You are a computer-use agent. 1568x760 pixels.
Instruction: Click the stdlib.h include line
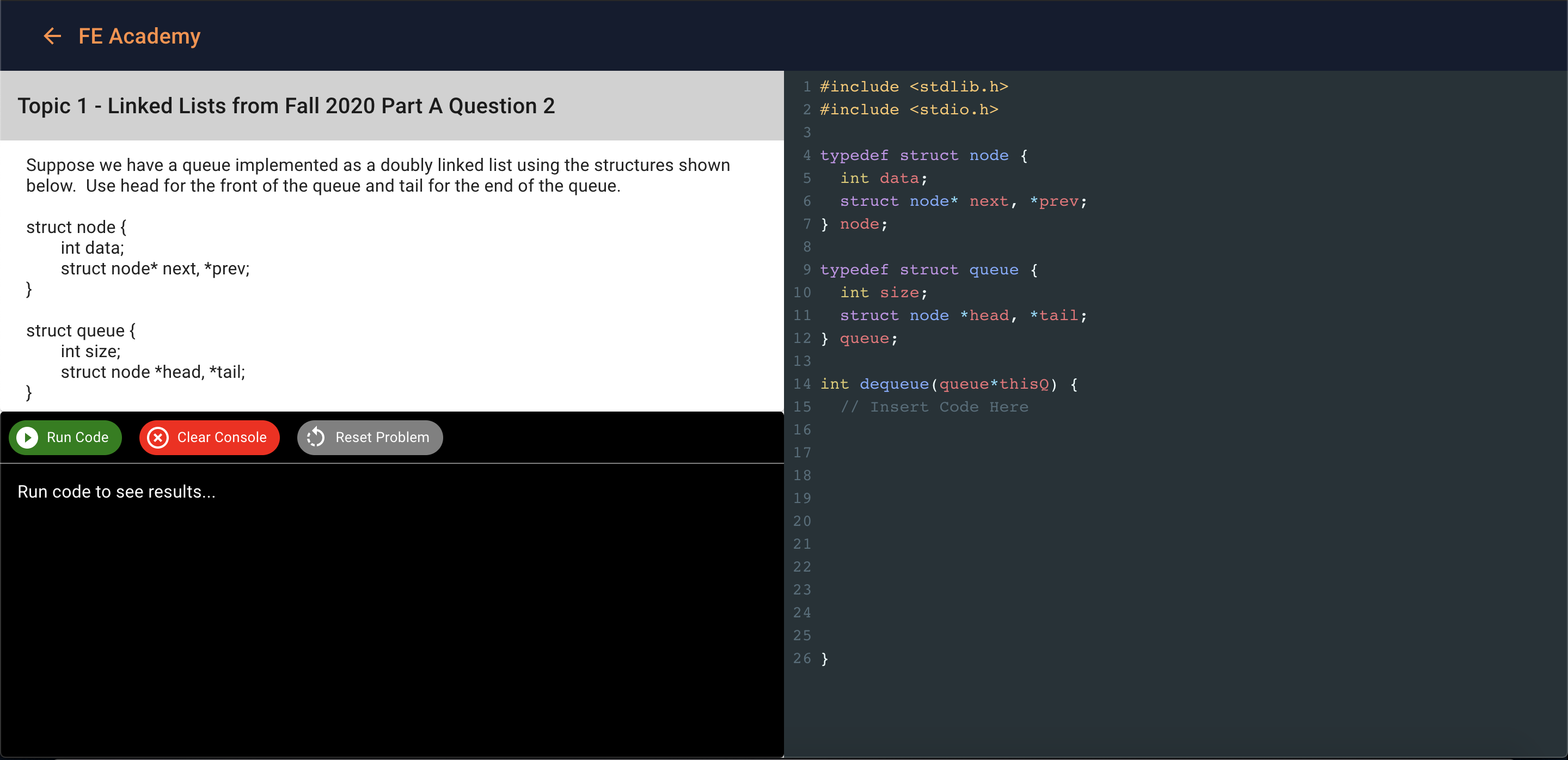point(913,87)
